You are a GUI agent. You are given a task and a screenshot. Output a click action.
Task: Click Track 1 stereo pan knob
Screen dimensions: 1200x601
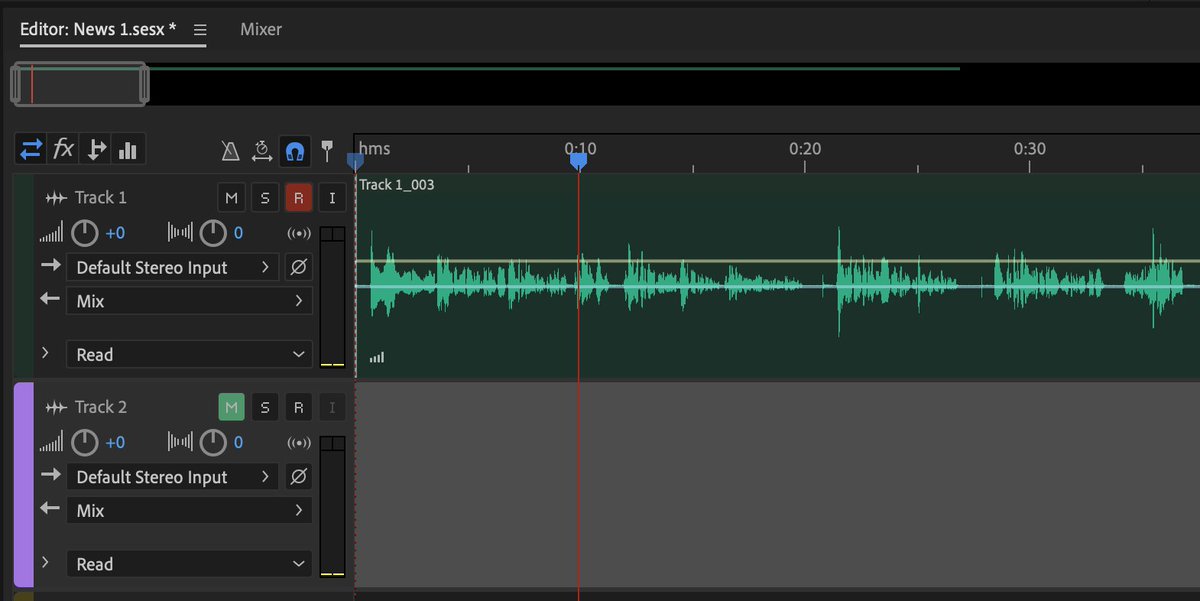213,233
